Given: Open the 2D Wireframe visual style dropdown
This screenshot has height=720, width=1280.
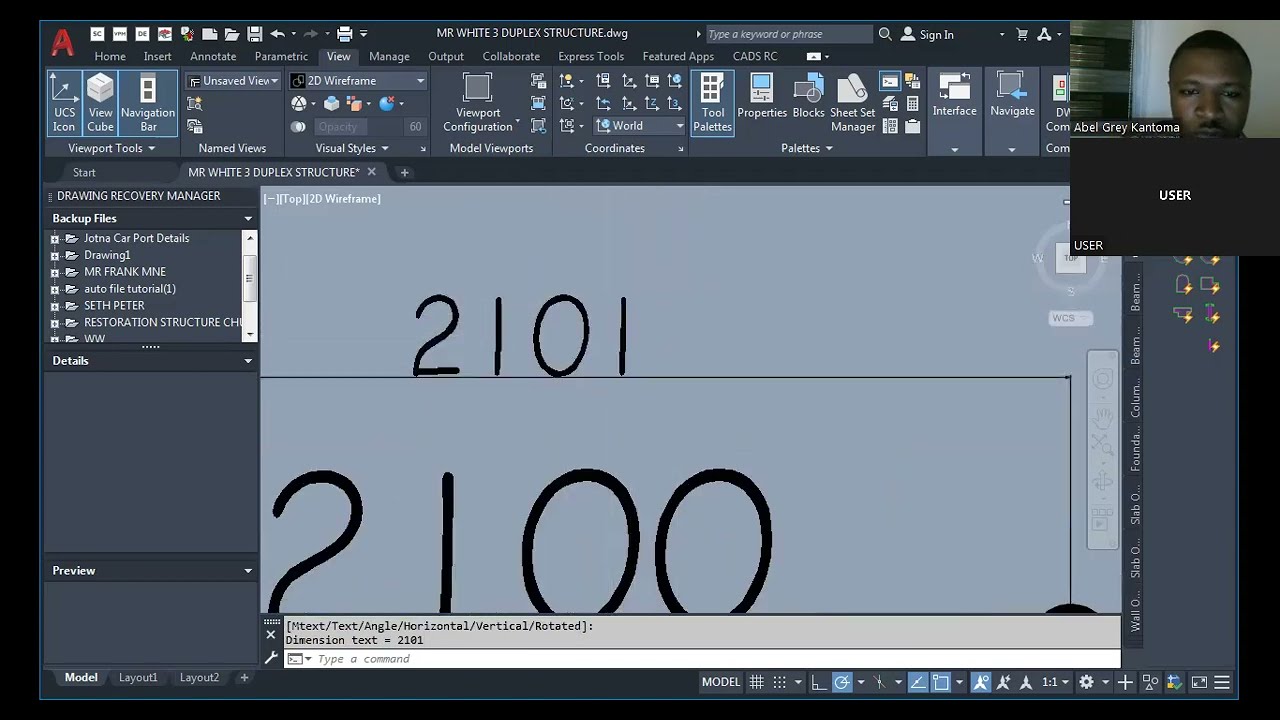Looking at the screenshot, I should (359, 81).
